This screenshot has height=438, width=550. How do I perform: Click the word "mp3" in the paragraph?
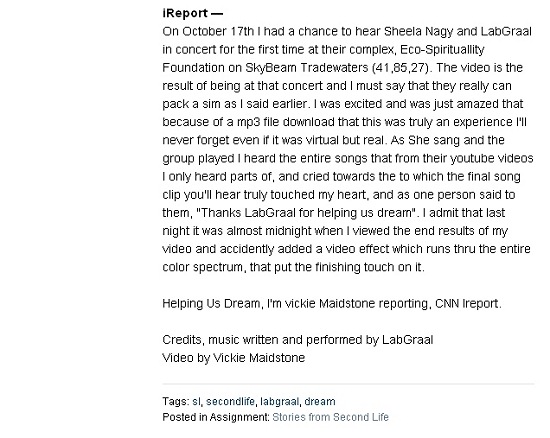pyautogui.click(x=249, y=122)
